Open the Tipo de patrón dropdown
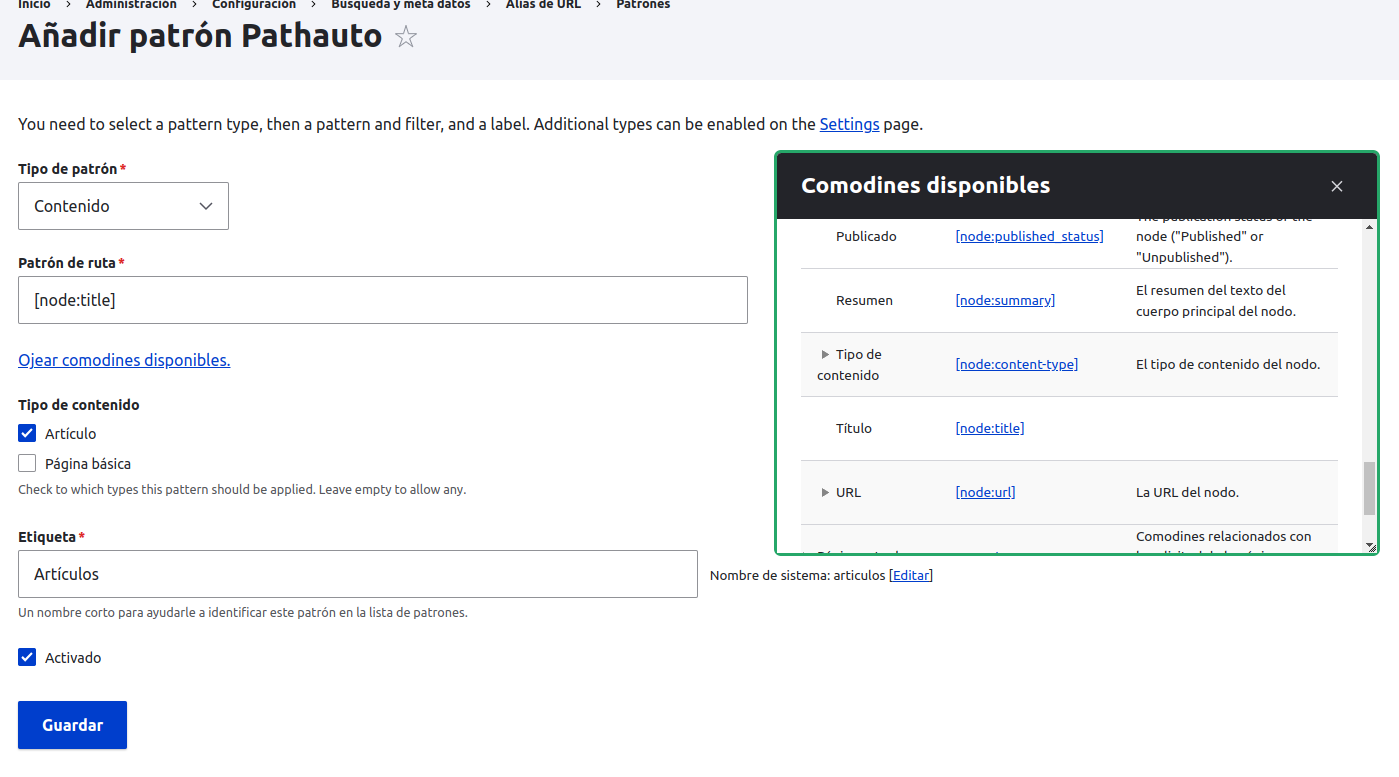 (x=123, y=206)
